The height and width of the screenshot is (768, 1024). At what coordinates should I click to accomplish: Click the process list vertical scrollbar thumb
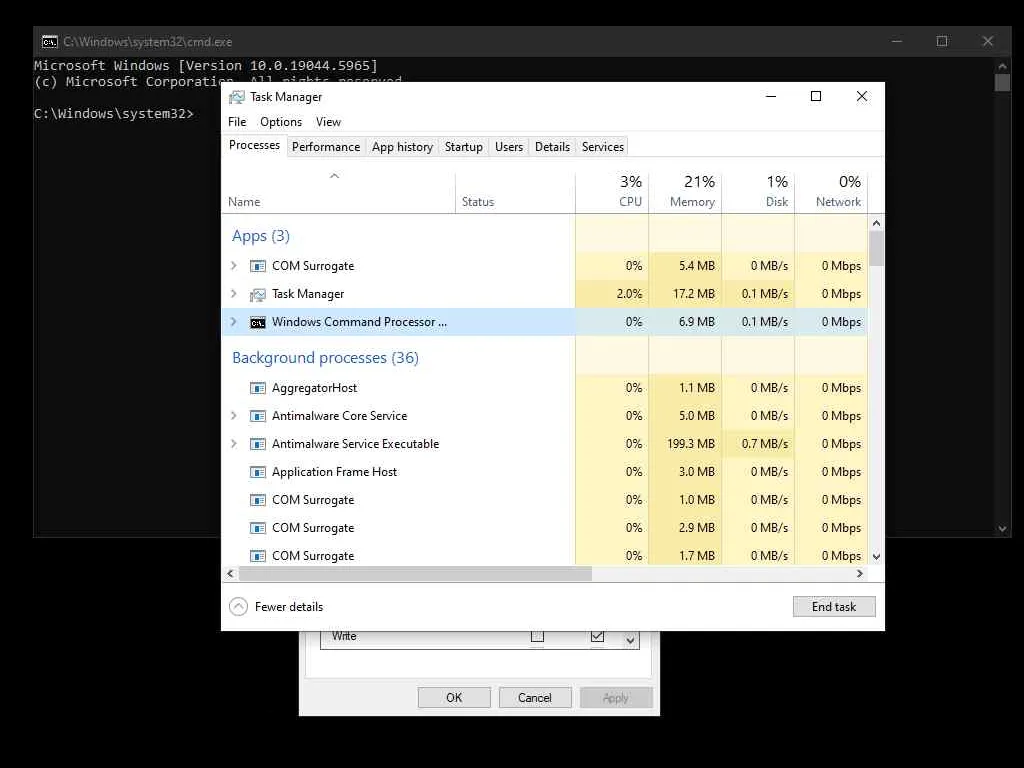pyautogui.click(x=876, y=249)
